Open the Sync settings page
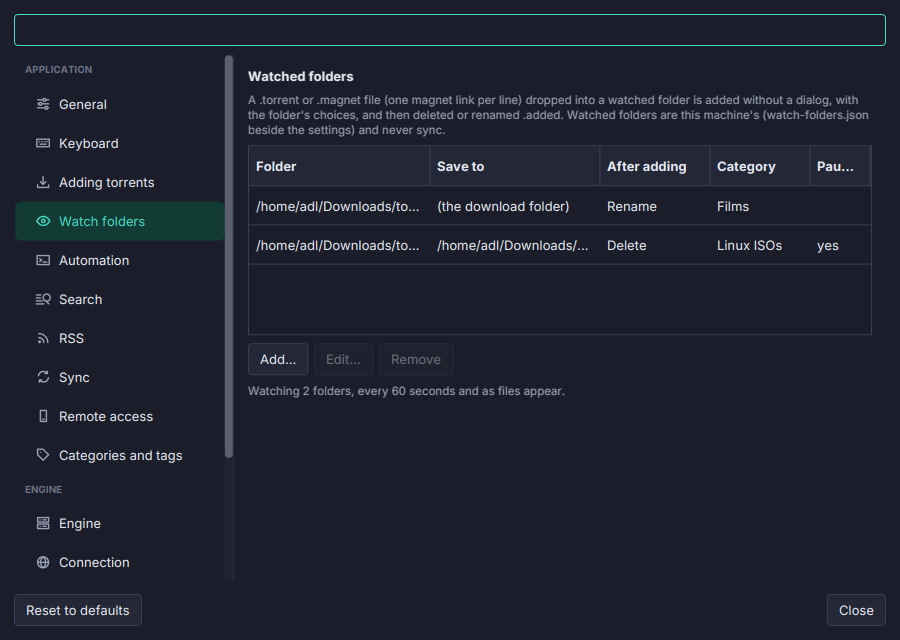 pyautogui.click(x=119, y=377)
